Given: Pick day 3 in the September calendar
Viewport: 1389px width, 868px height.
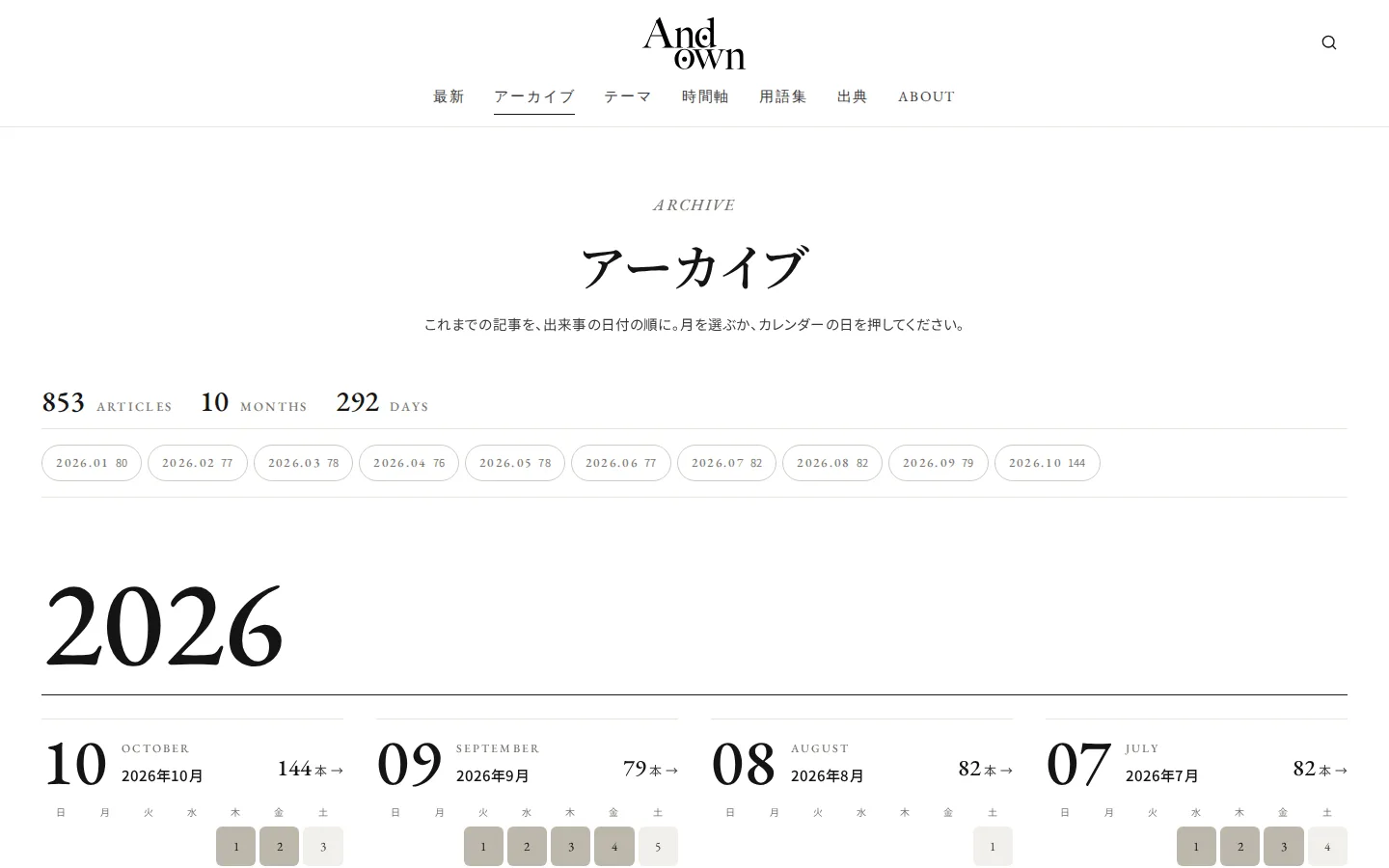Looking at the screenshot, I should click(x=571, y=847).
